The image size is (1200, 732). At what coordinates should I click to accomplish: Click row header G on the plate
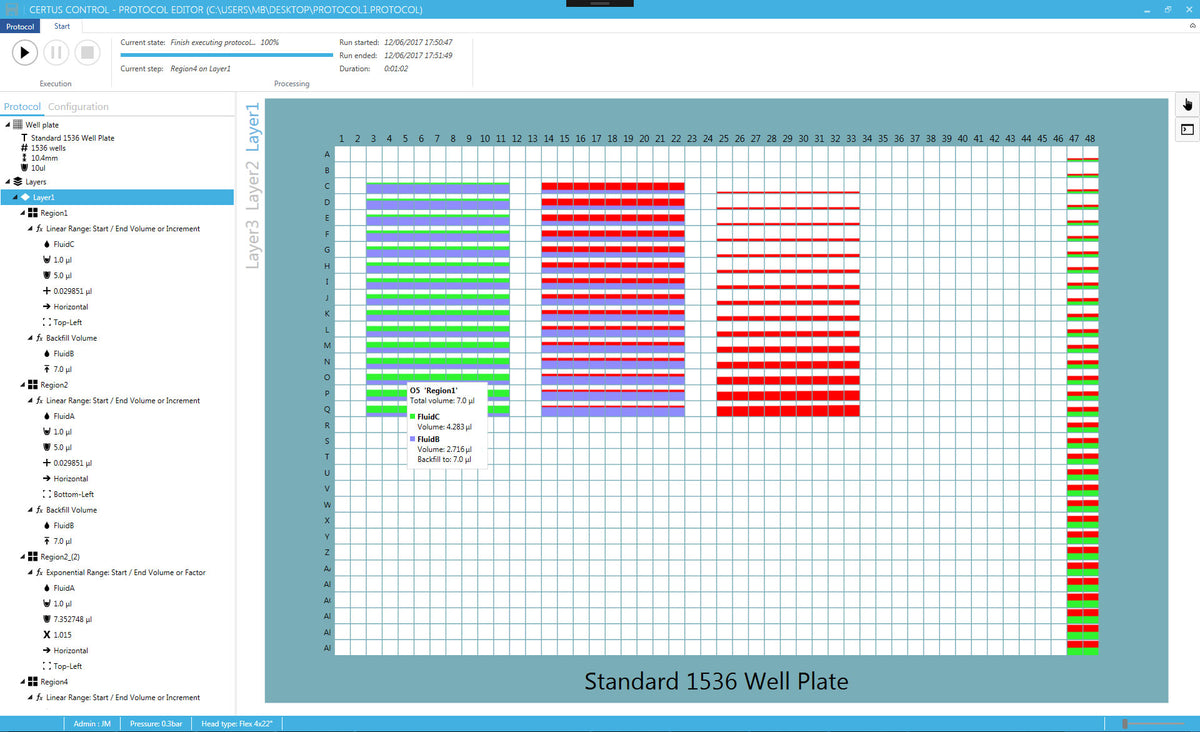pos(326,248)
